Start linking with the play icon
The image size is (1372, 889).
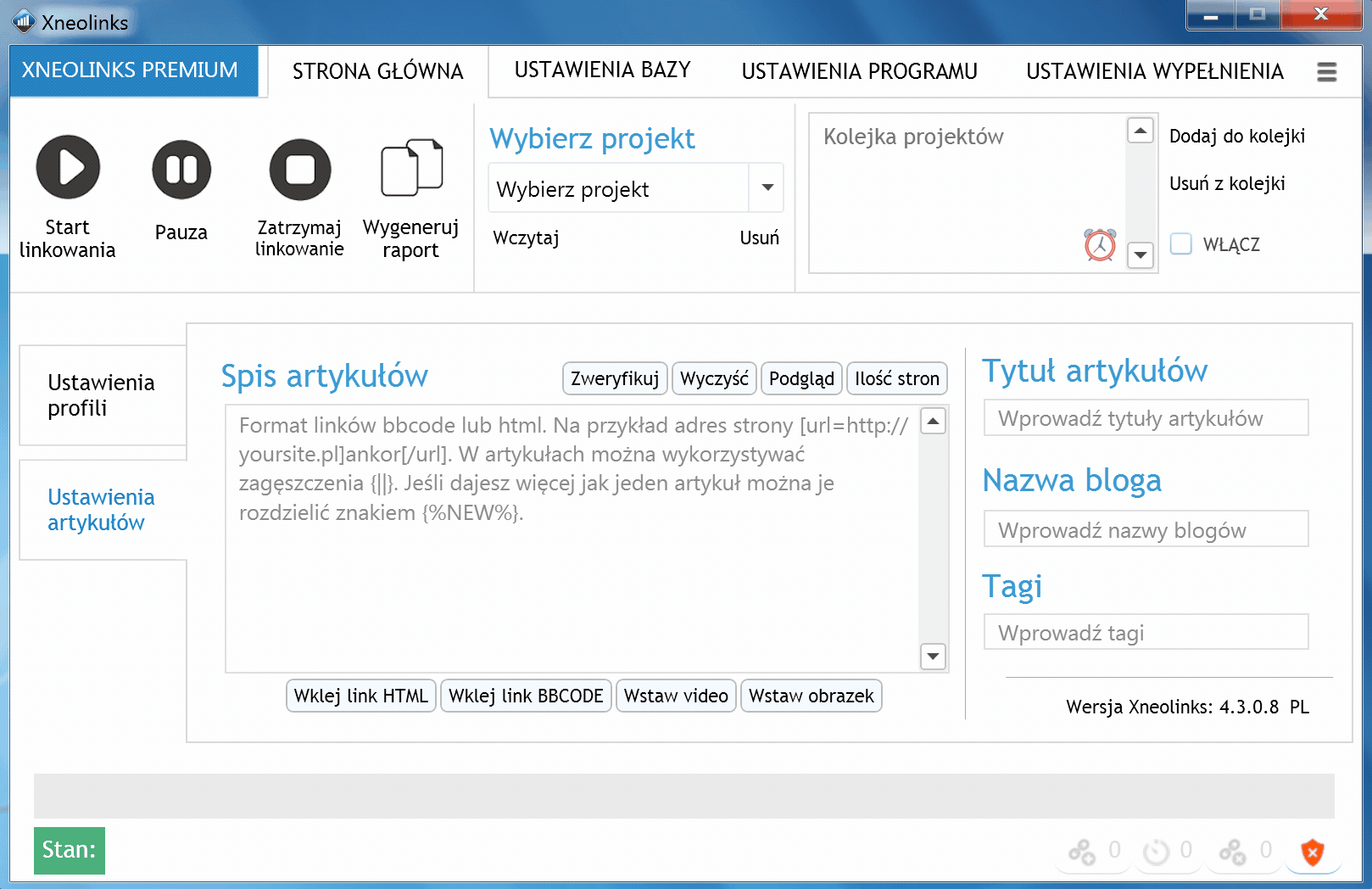tap(68, 167)
